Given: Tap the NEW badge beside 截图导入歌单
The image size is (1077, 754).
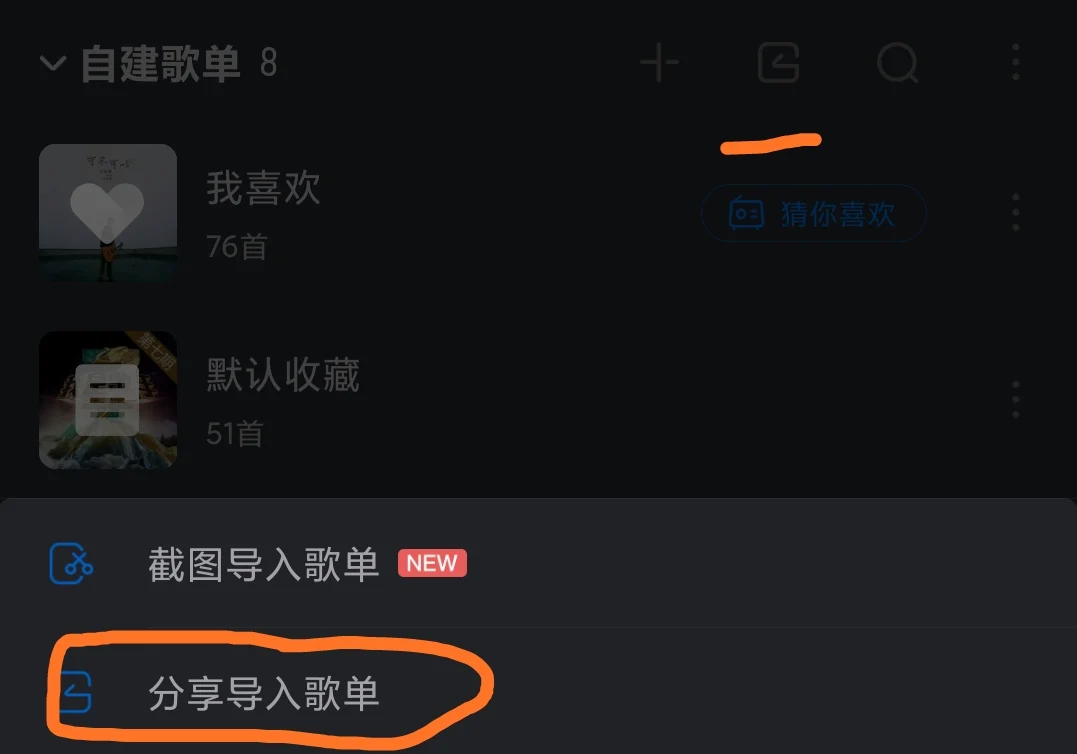Looking at the screenshot, I should (x=432, y=563).
